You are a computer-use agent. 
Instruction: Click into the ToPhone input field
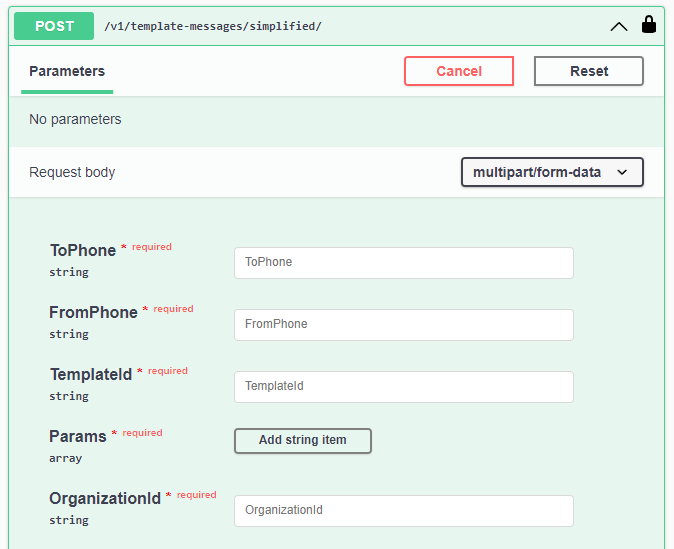403,262
